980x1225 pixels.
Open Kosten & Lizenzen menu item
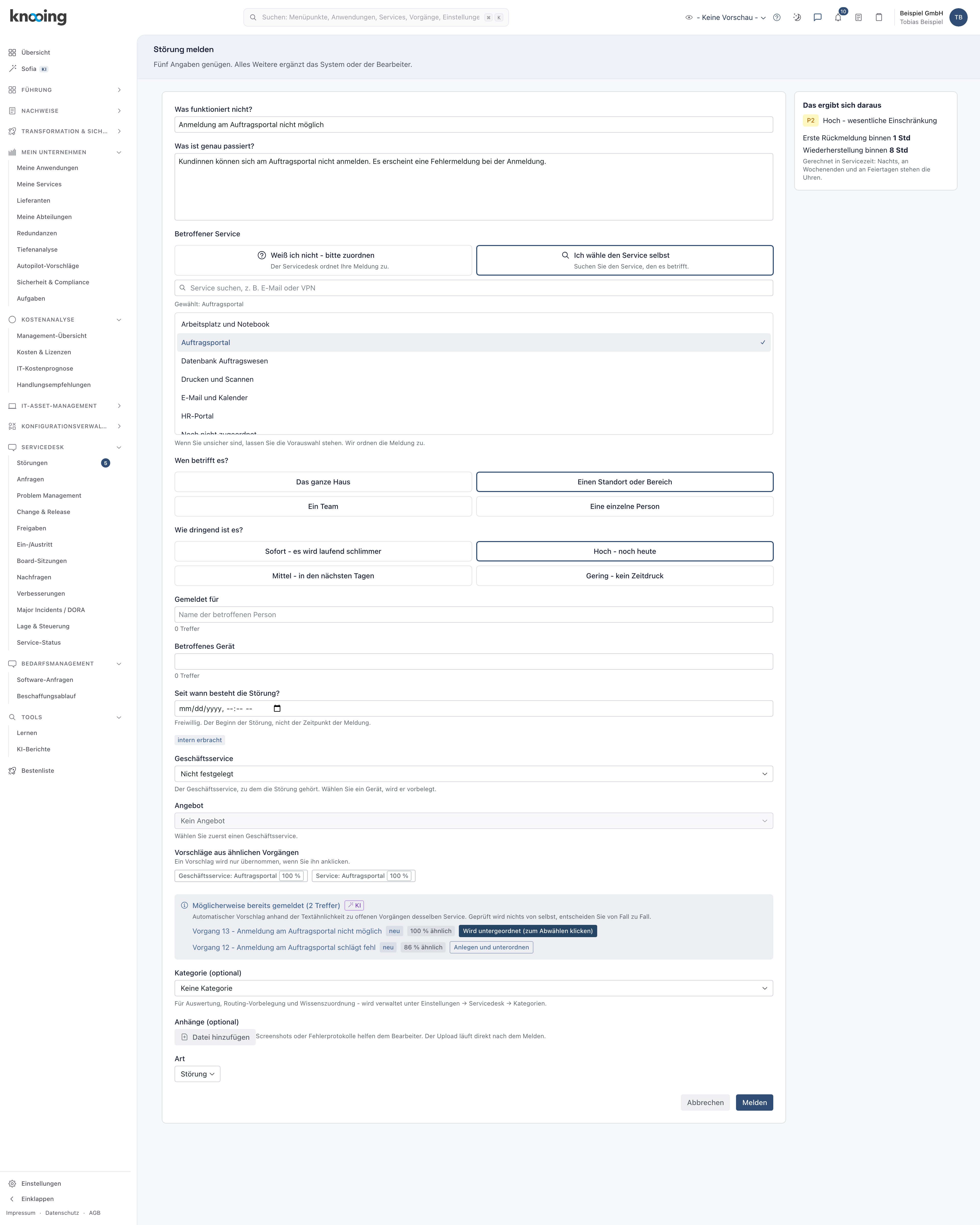44,352
